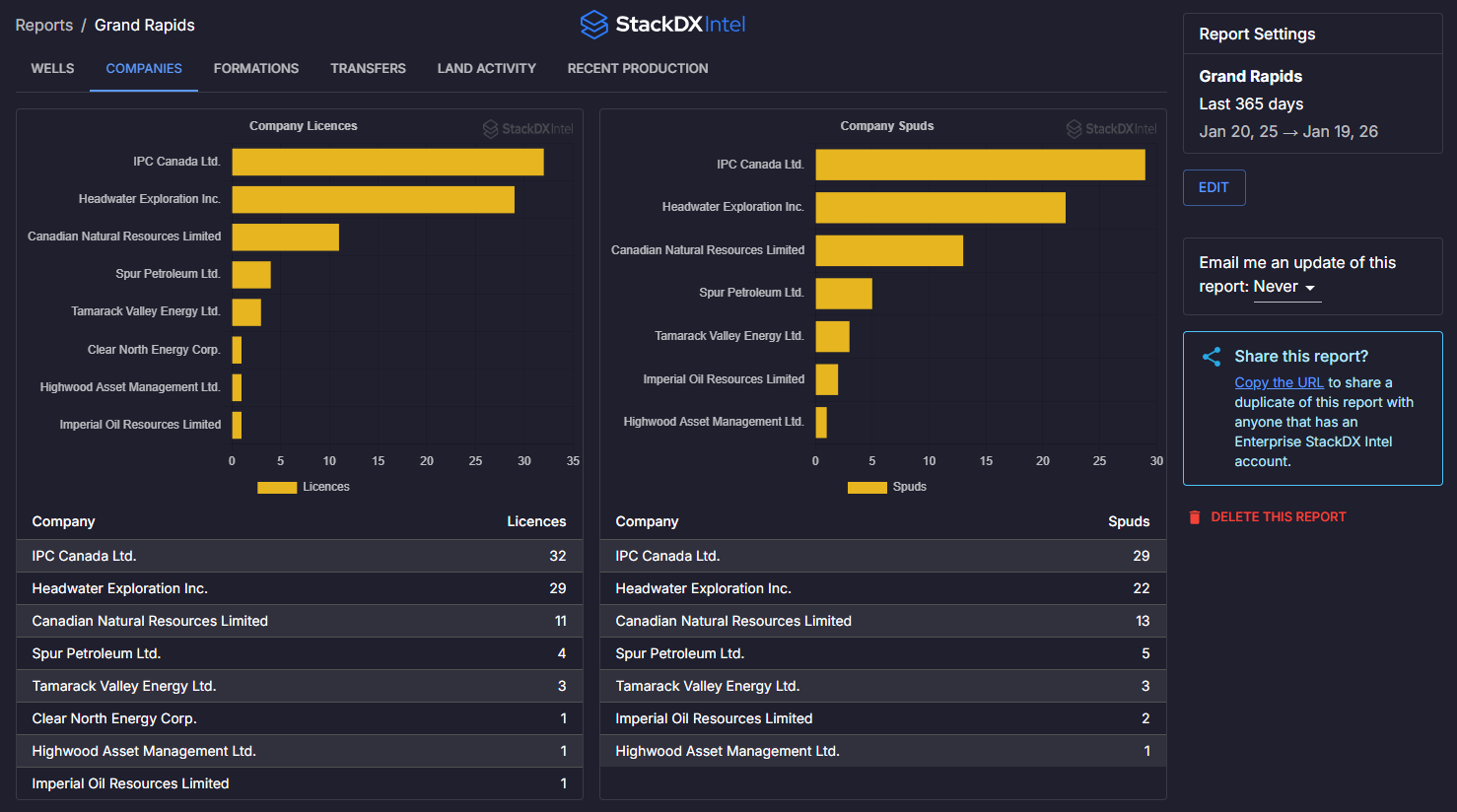Click the watermark logo on Company Licences chart
This screenshot has width=1457, height=812.
(x=527, y=129)
